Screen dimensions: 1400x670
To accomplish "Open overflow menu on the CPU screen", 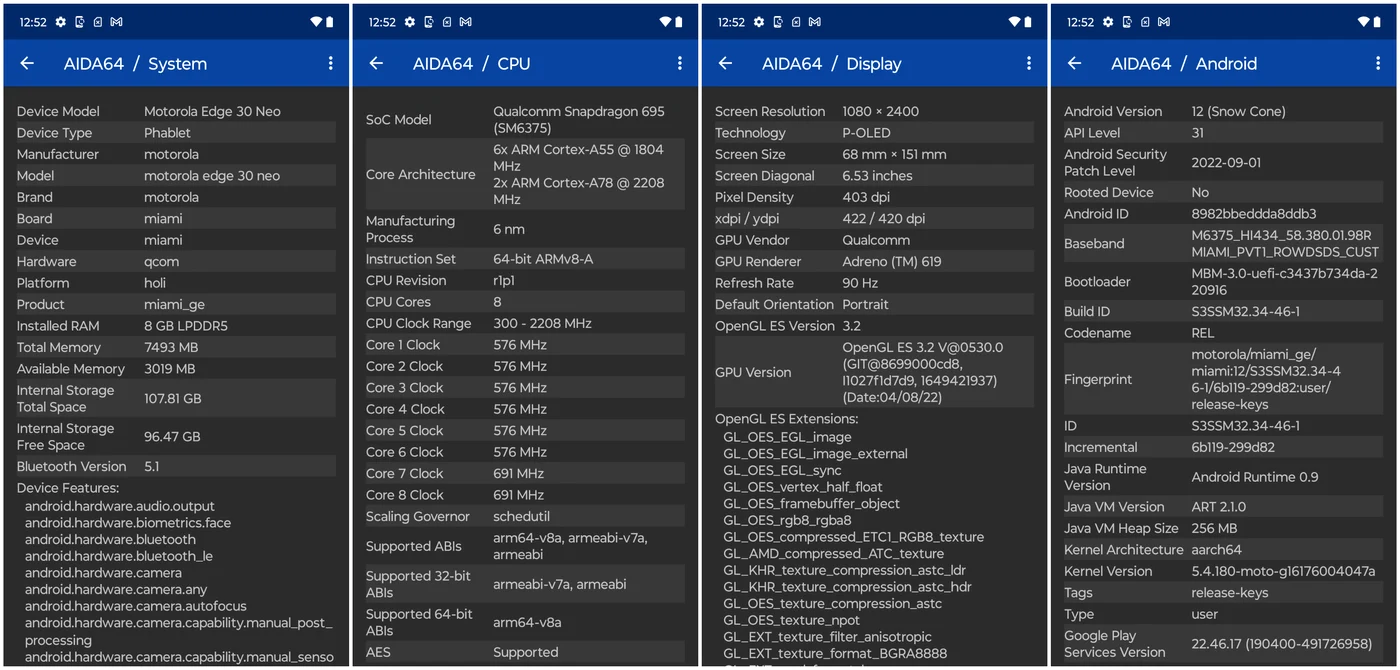I will (x=680, y=63).
